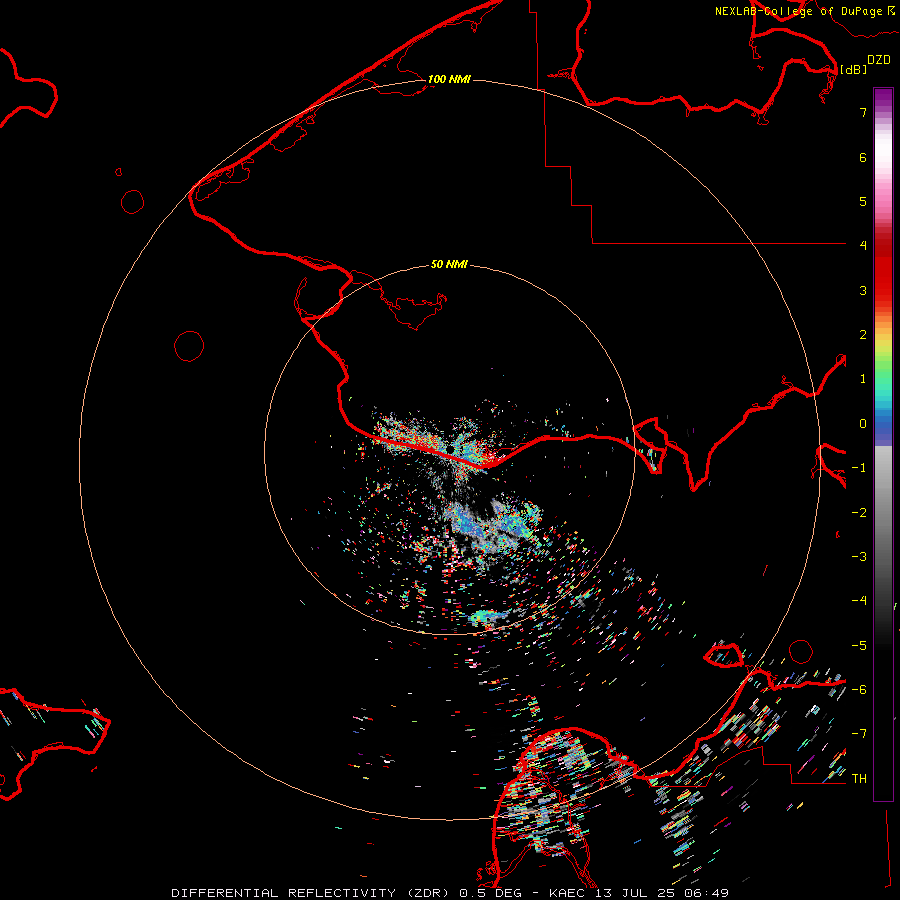The image size is (900, 900).
Task: Click the -2 value on the color scale
Action: [x=859, y=513]
